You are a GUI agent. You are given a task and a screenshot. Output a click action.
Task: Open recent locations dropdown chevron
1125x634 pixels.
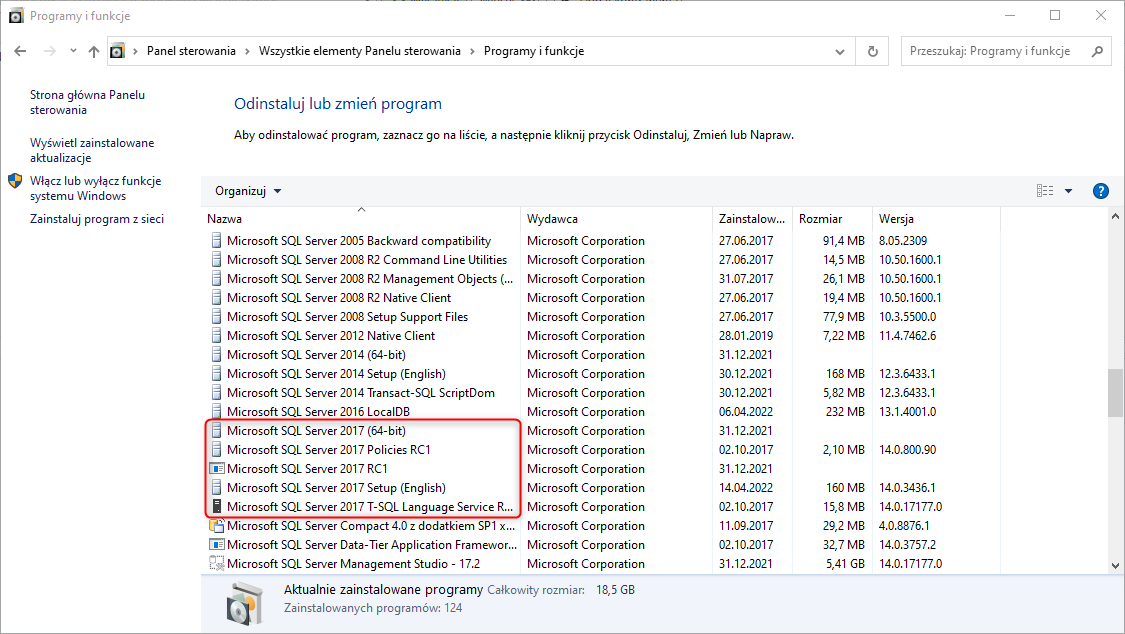pyautogui.click(x=73, y=51)
